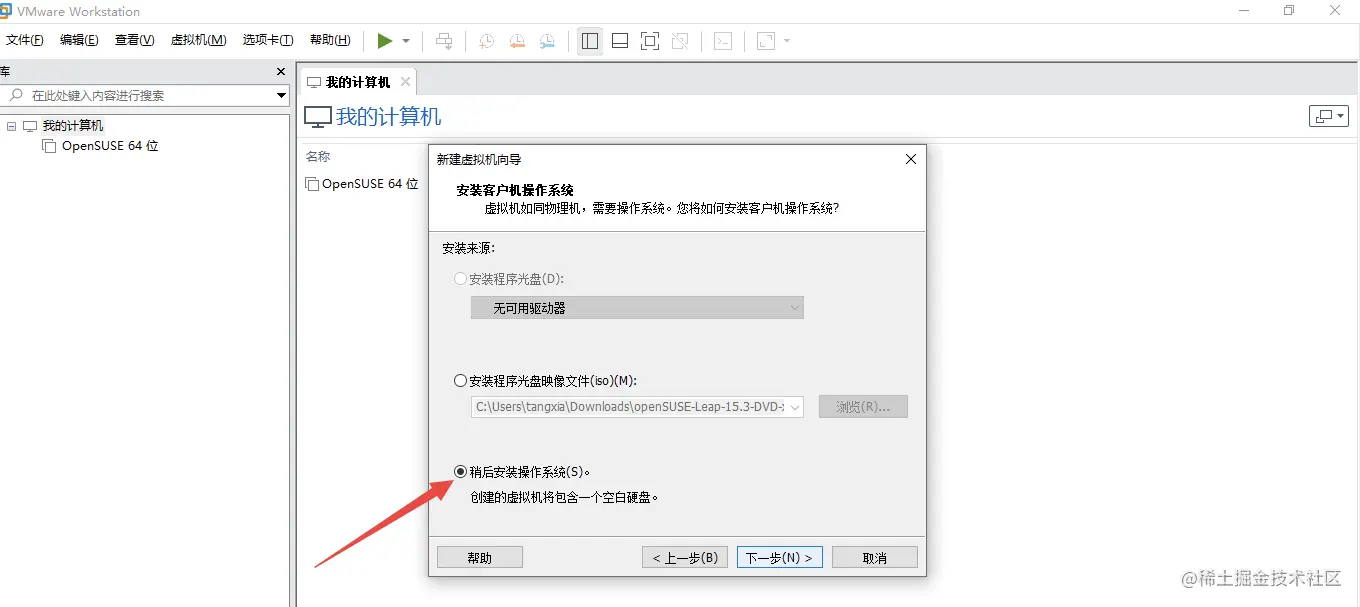The width and height of the screenshot is (1360, 607).
Task: Open the 查看(V) menu
Action: tap(134, 40)
